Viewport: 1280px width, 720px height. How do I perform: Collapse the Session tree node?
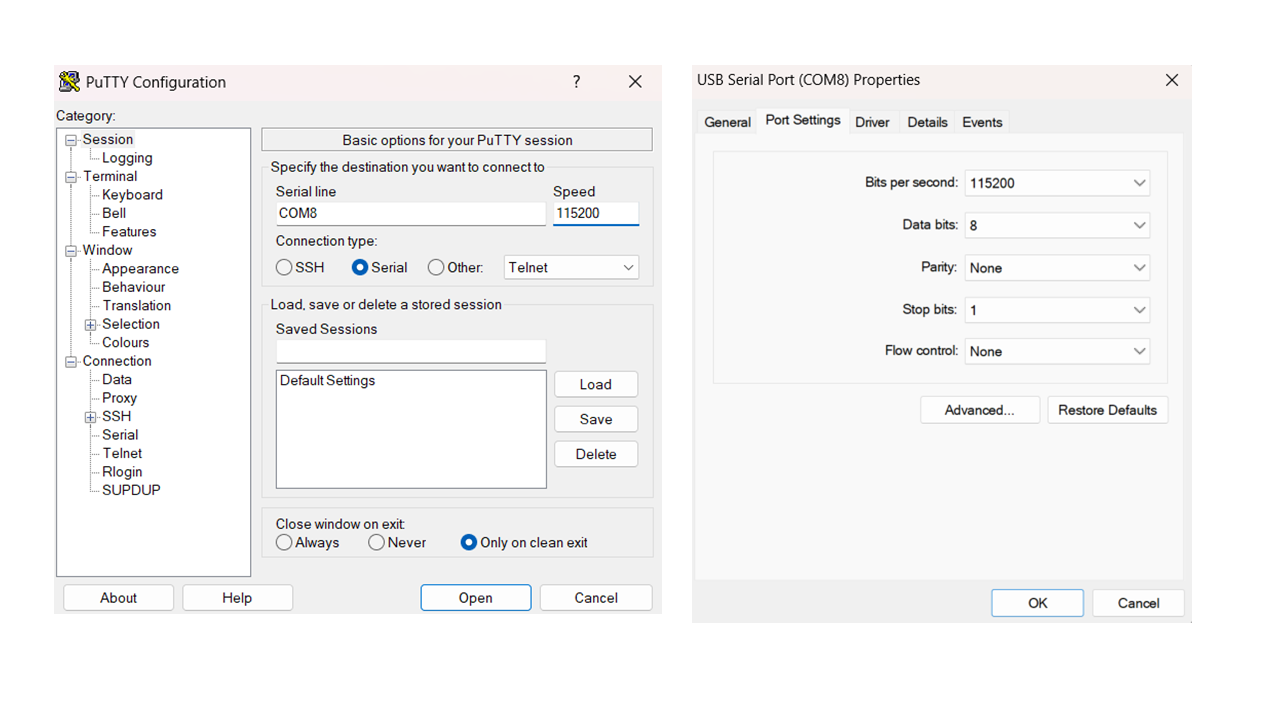coord(71,140)
